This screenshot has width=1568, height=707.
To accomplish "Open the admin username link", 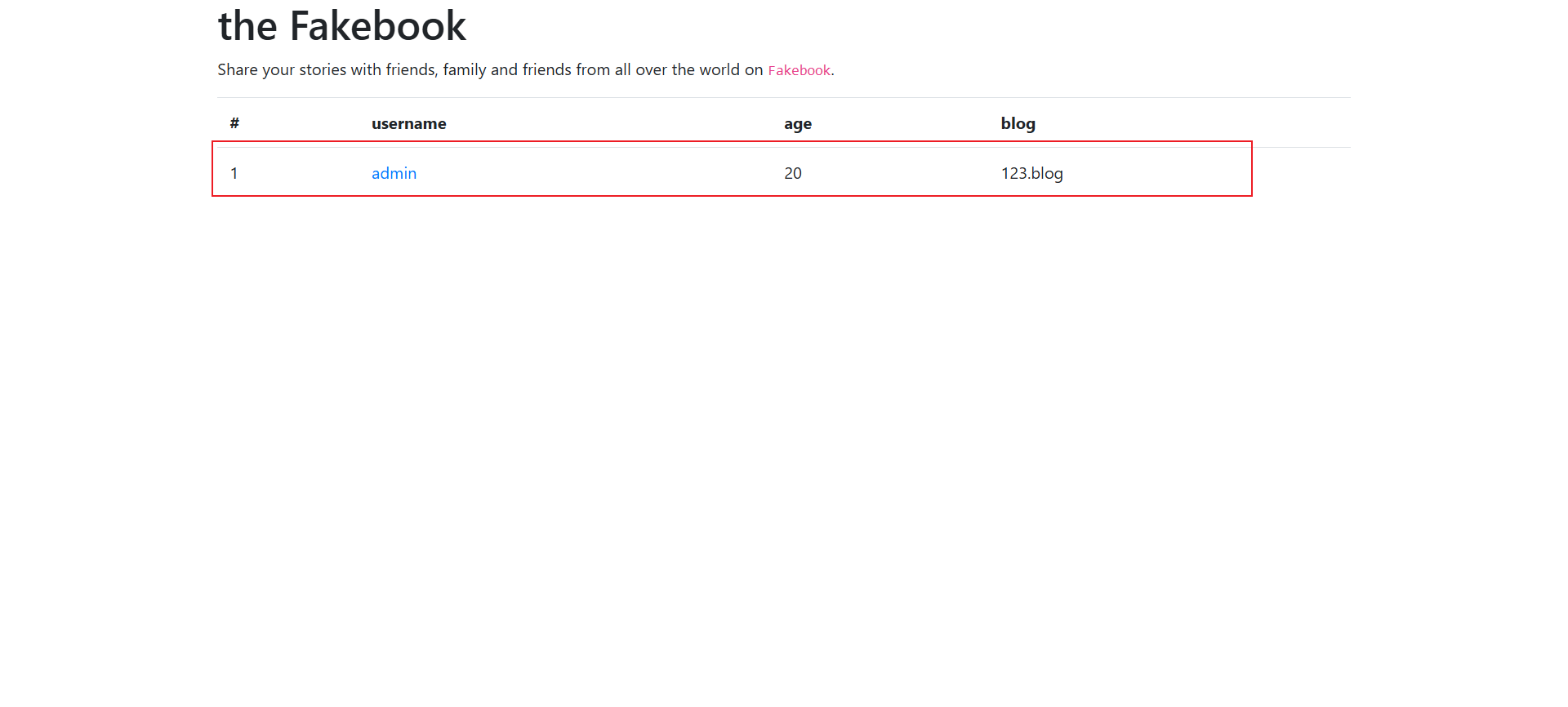I will click(394, 173).
